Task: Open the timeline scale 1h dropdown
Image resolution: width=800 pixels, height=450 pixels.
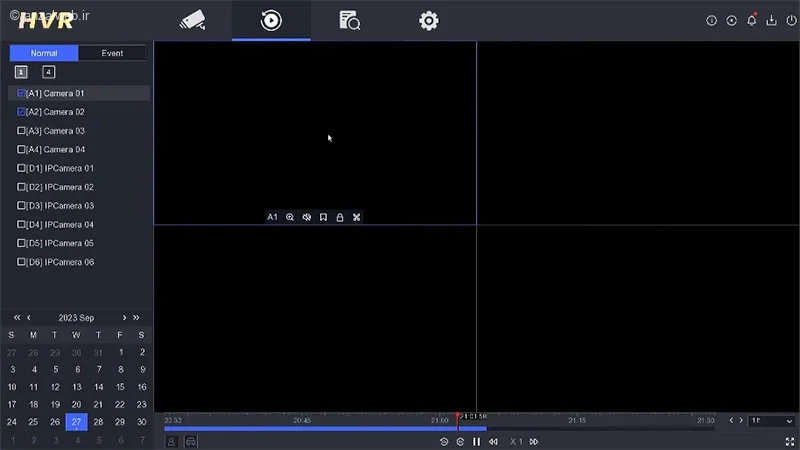Action: coord(771,421)
